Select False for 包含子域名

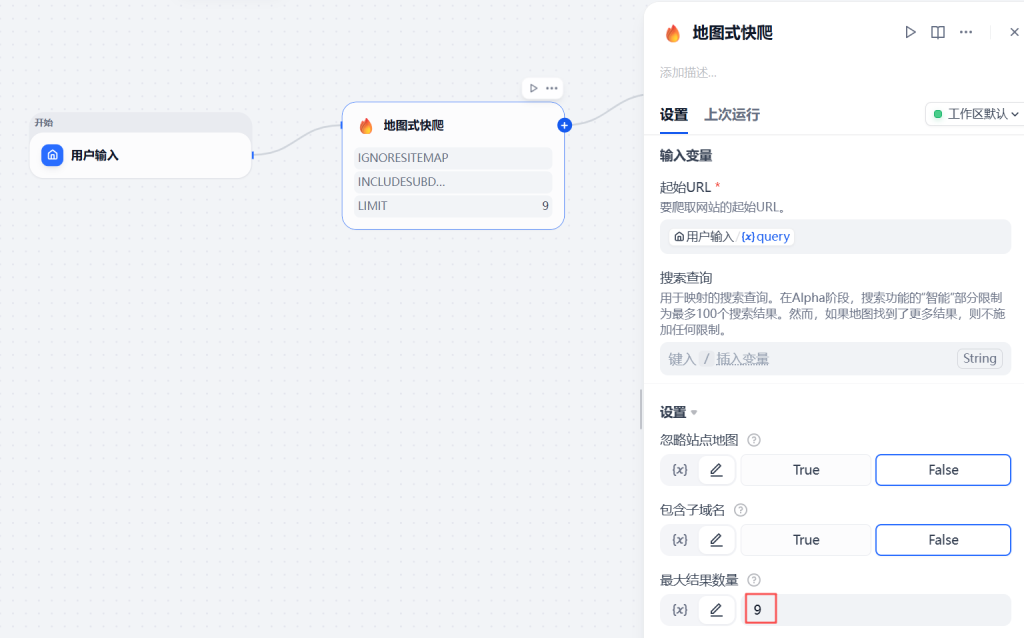(943, 540)
